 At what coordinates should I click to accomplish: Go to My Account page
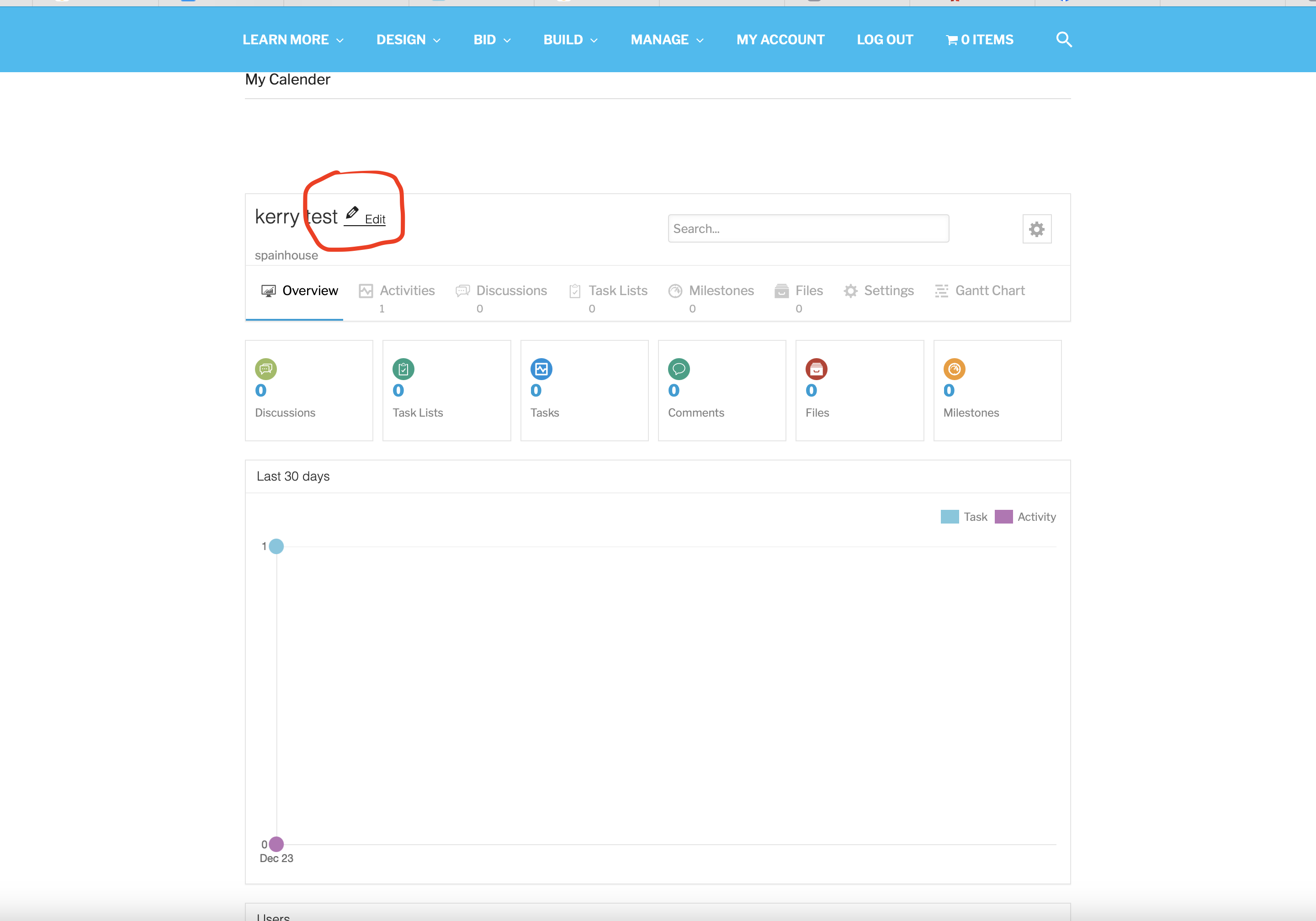click(780, 40)
